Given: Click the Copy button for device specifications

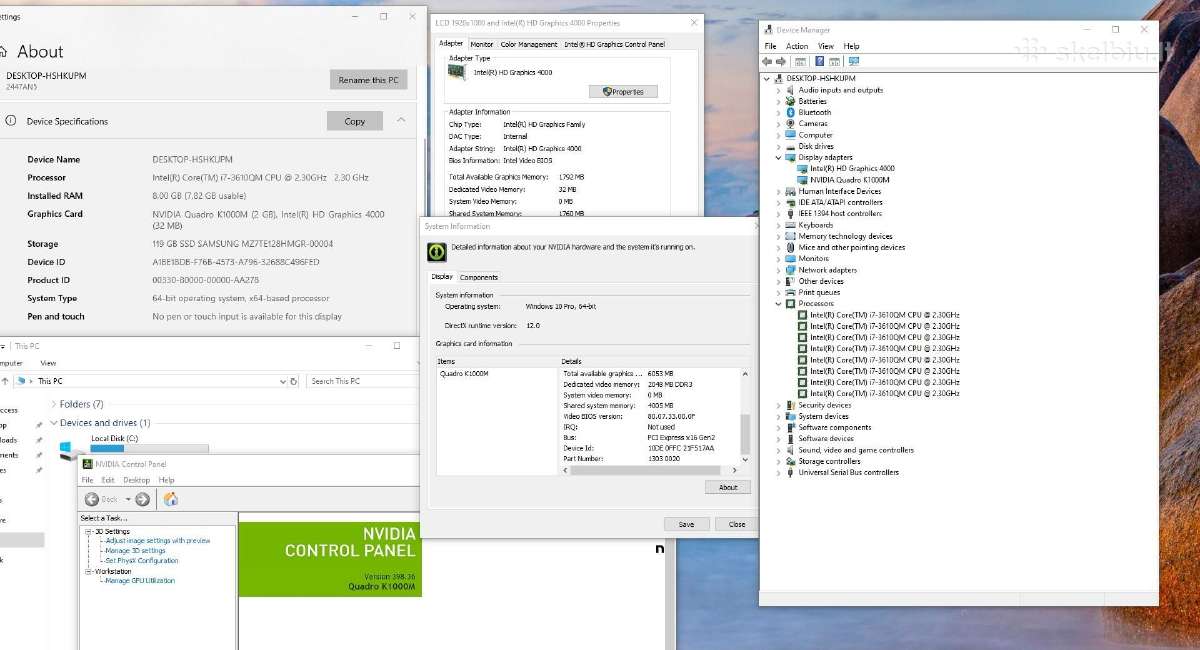Looking at the screenshot, I should [355, 121].
